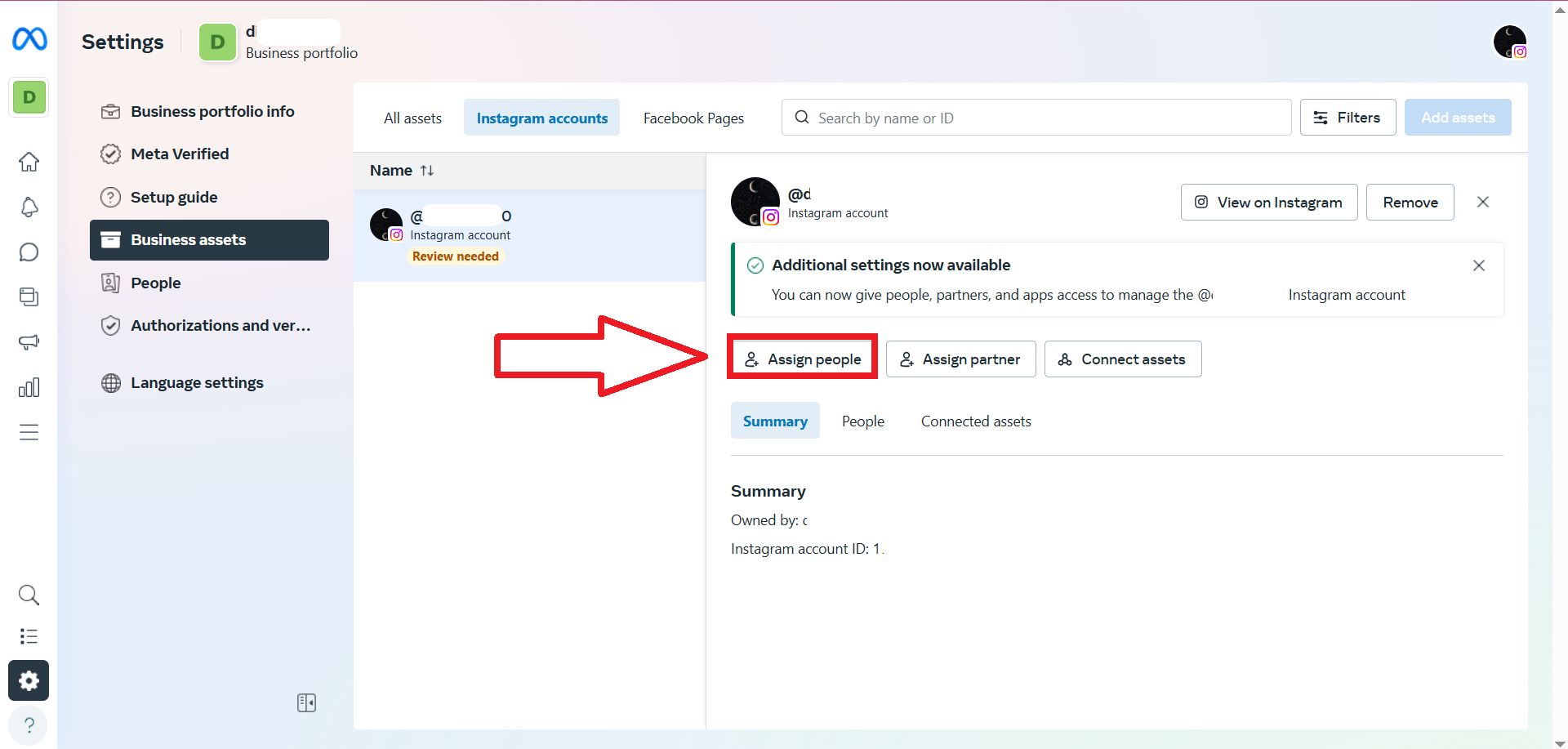
Task: Click Add assets button
Action: click(1458, 118)
